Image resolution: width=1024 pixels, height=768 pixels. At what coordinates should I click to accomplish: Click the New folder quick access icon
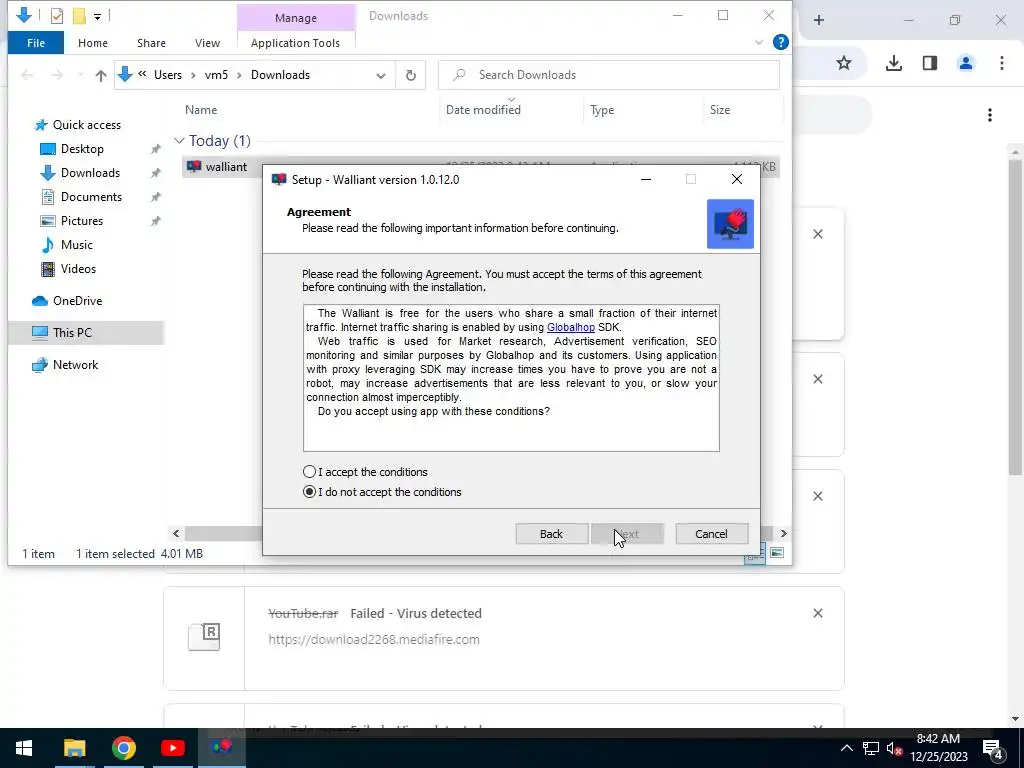point(79,15)
